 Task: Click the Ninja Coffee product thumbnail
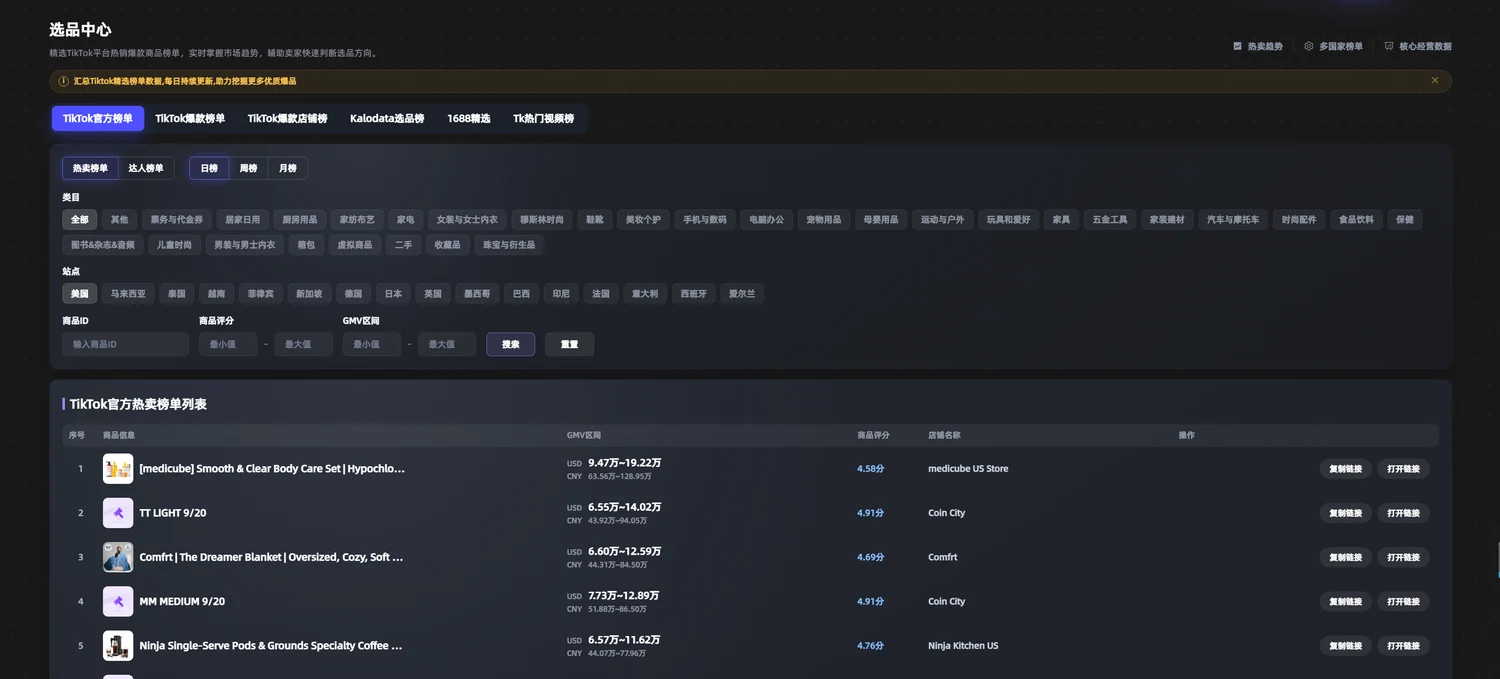(118, 645)
